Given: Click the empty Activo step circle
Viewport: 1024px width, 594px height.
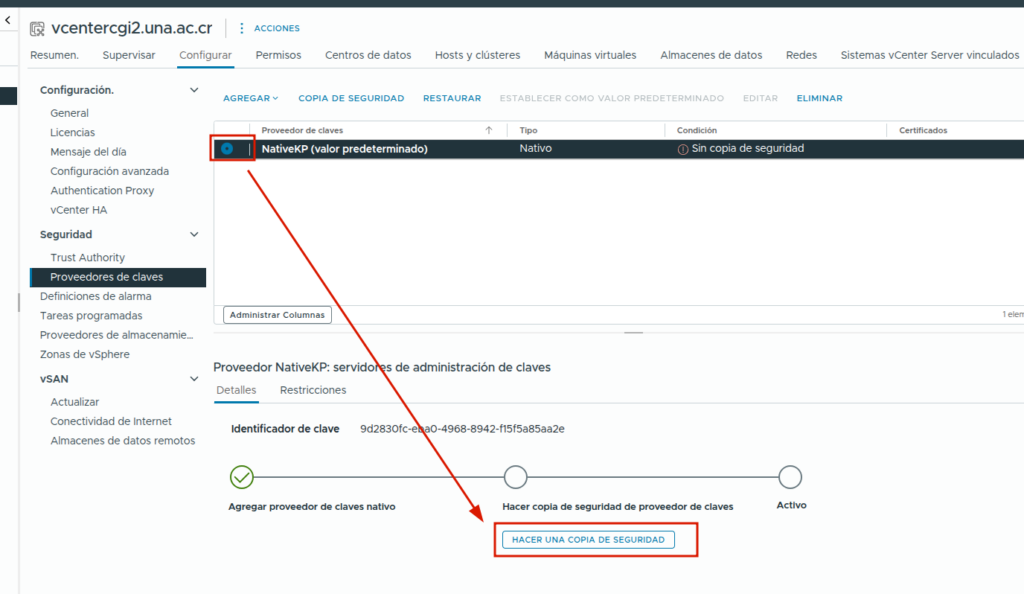Looking at the screenshot, I should pos(790,477).
